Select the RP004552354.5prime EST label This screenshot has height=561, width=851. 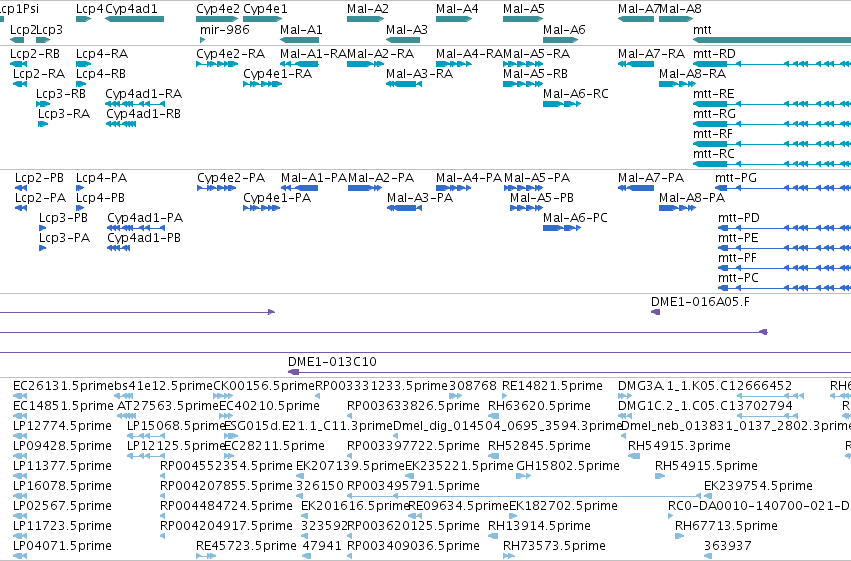coord(226,466)
